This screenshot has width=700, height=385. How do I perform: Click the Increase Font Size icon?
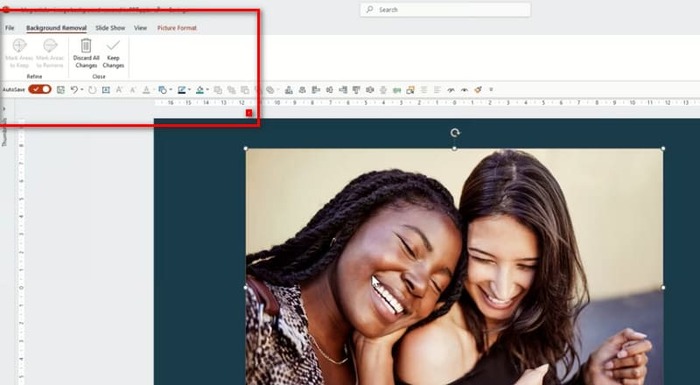(x=119, y=90)
